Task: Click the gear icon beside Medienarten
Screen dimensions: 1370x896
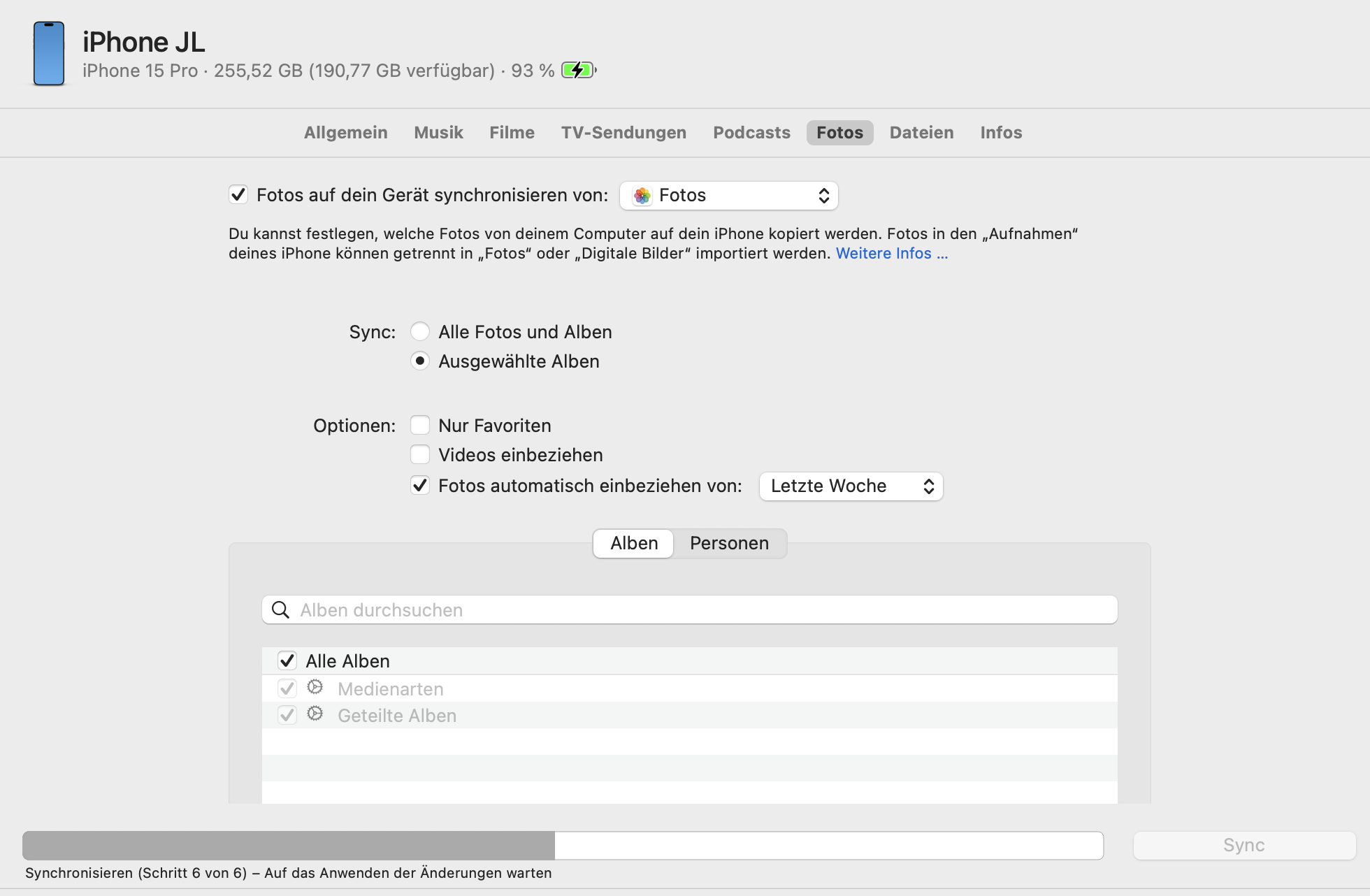Action: (315, 688)
